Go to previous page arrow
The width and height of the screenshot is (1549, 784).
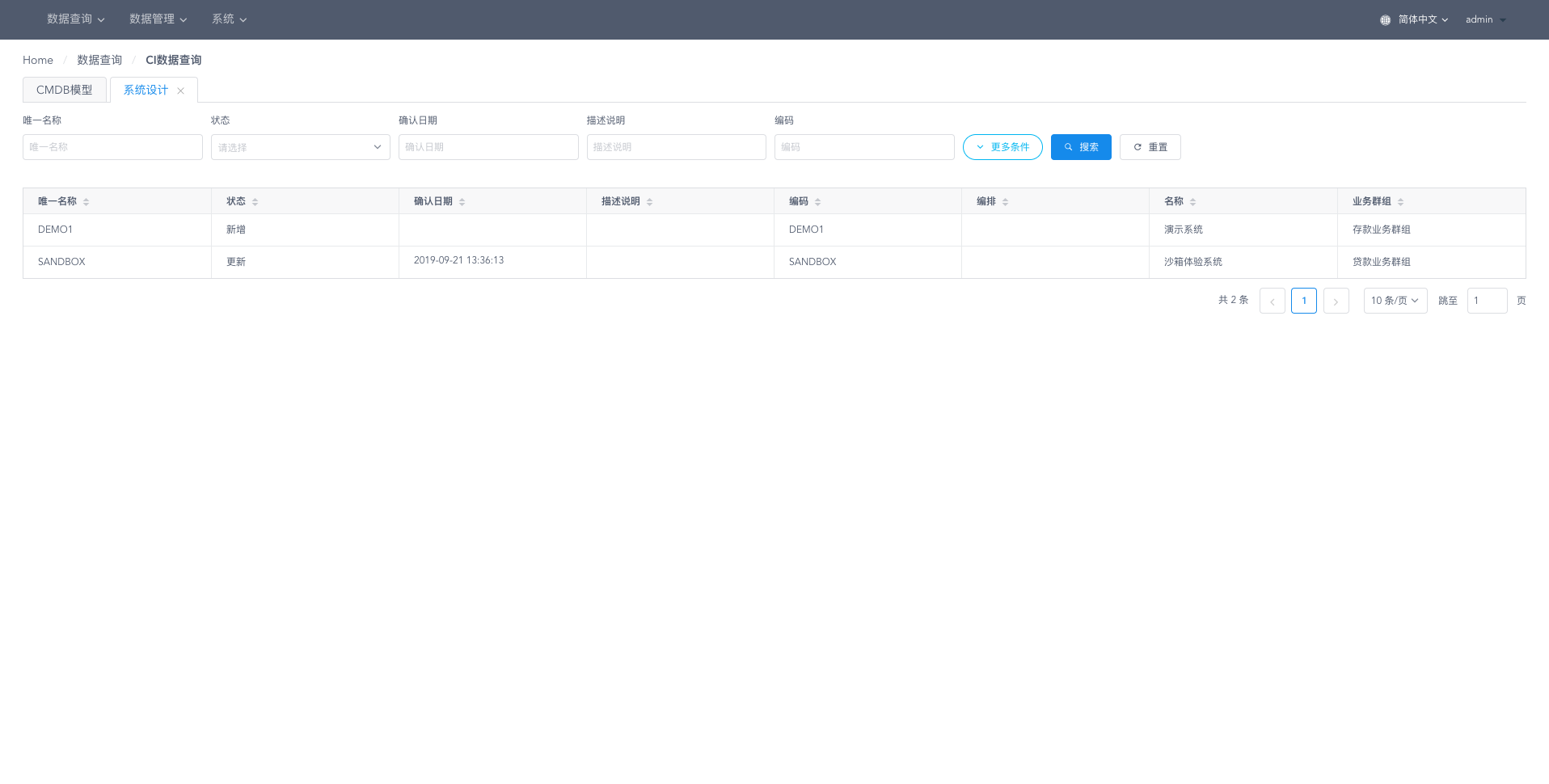coord(1272,301)
